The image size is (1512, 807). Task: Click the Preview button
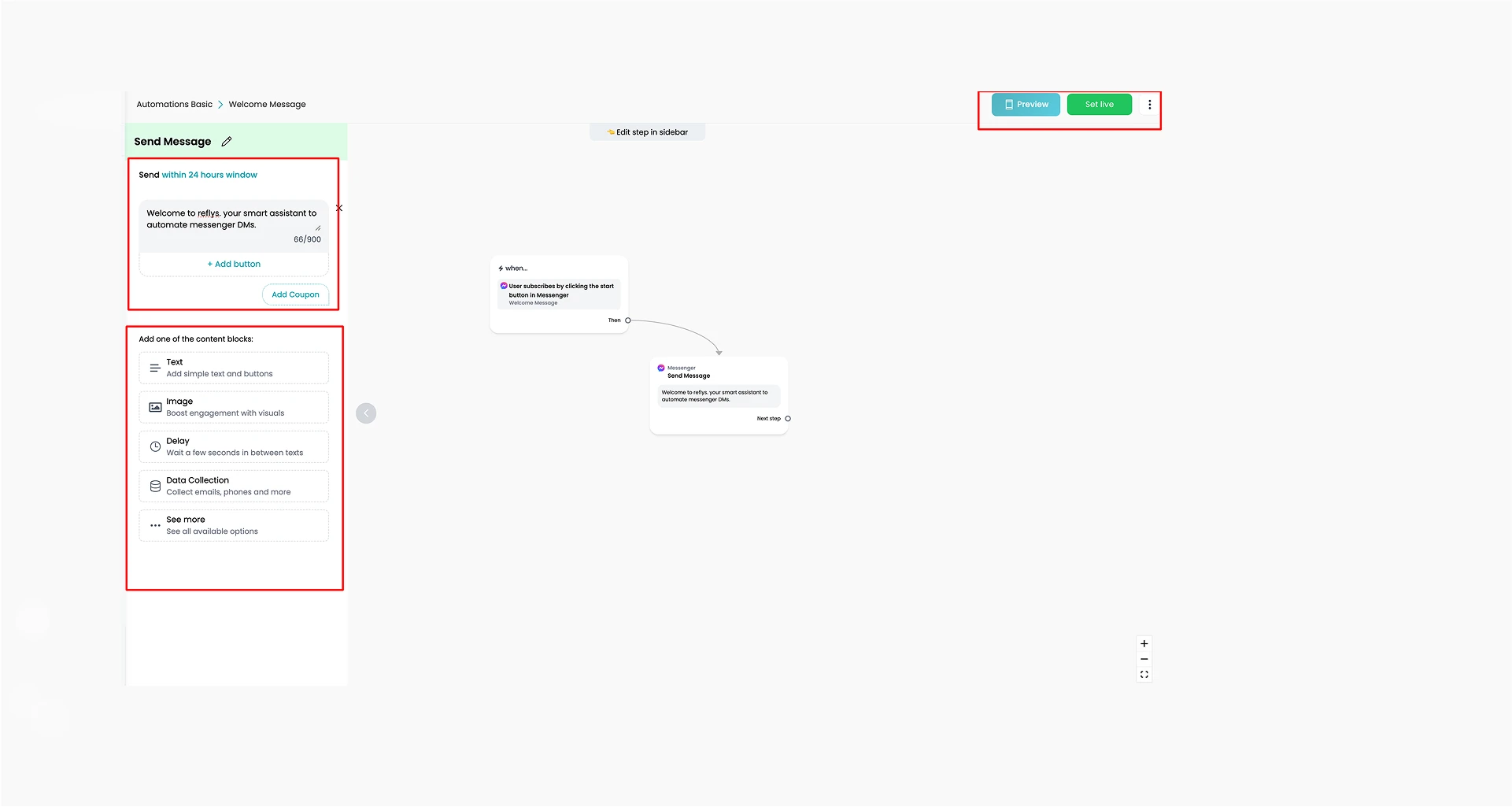1026,105
